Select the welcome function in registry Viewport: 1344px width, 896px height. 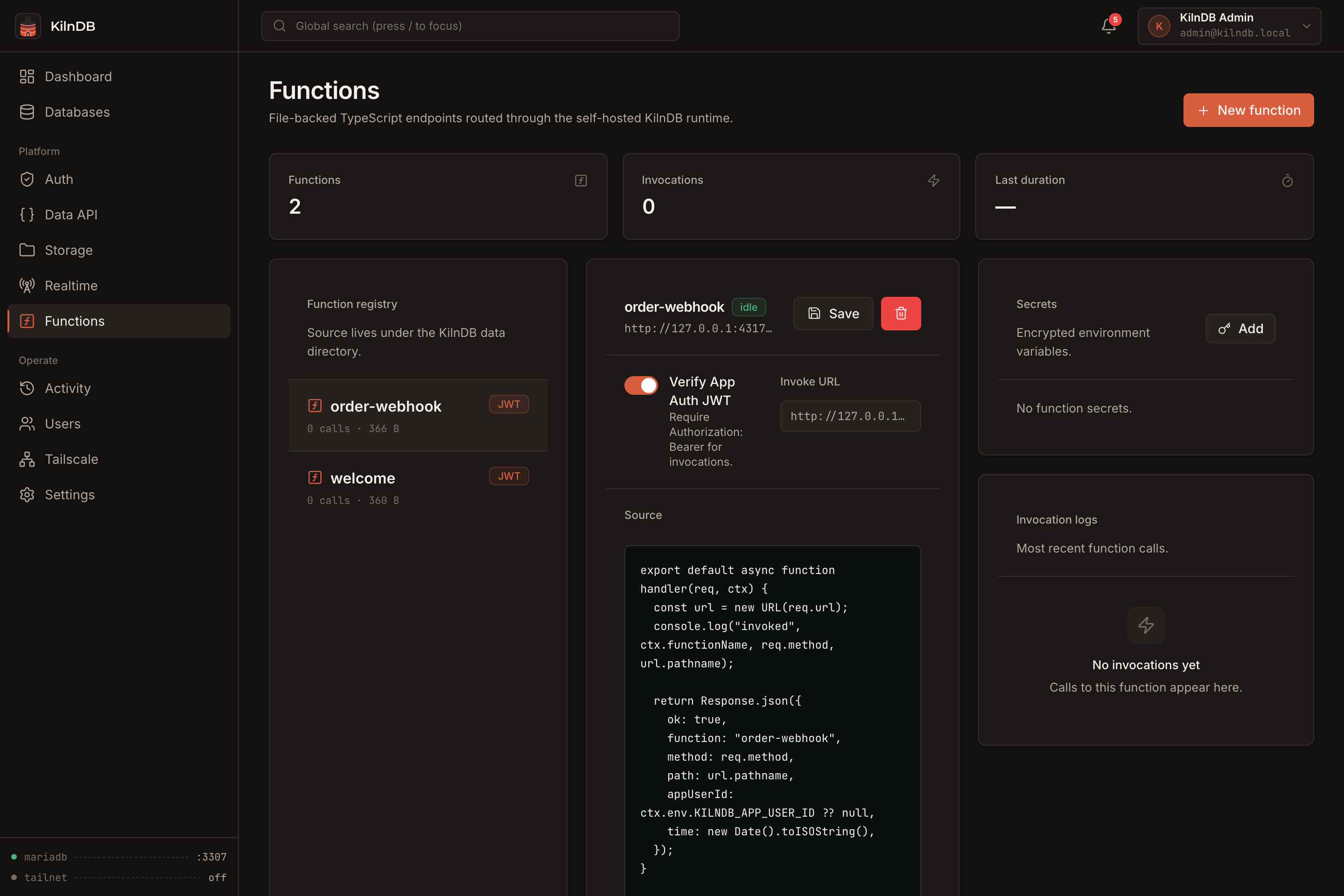pos(418,487)
